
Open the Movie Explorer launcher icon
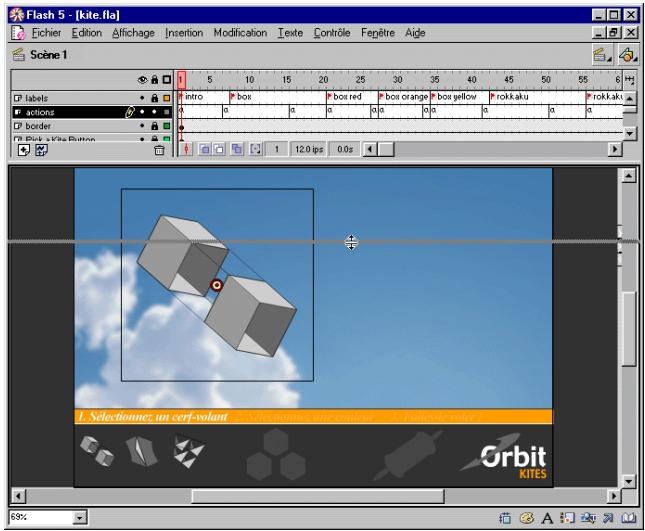coord(588,518)
